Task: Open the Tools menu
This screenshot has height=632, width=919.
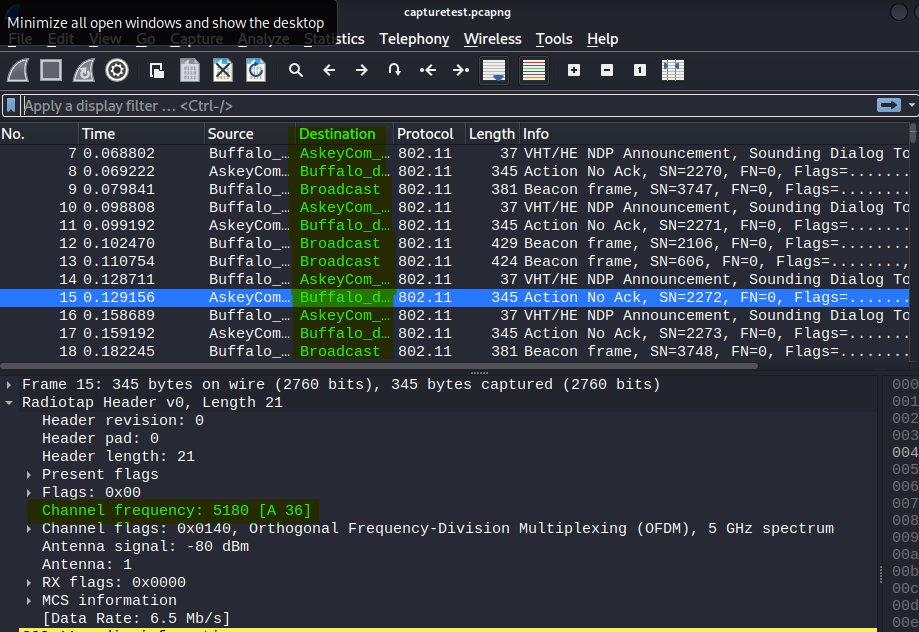Action: pyautogui.click(x=554, y=39)
